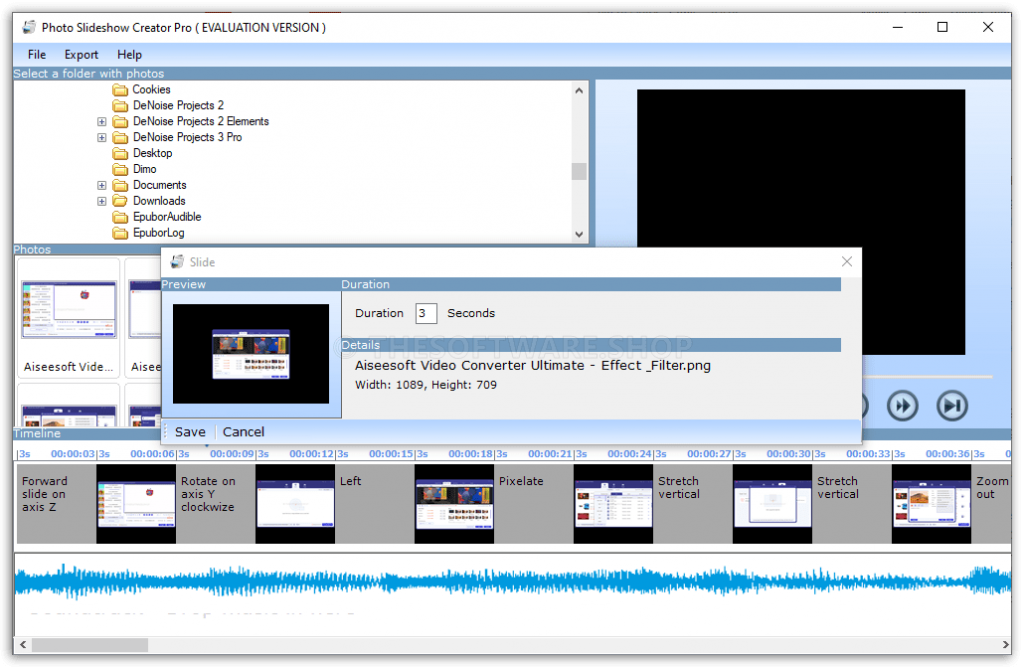Expand the DeNoise Projects 2 Elements folder
Viewport: 1024px width, 667px height.
pyautogui.click(x=101, y=121)
